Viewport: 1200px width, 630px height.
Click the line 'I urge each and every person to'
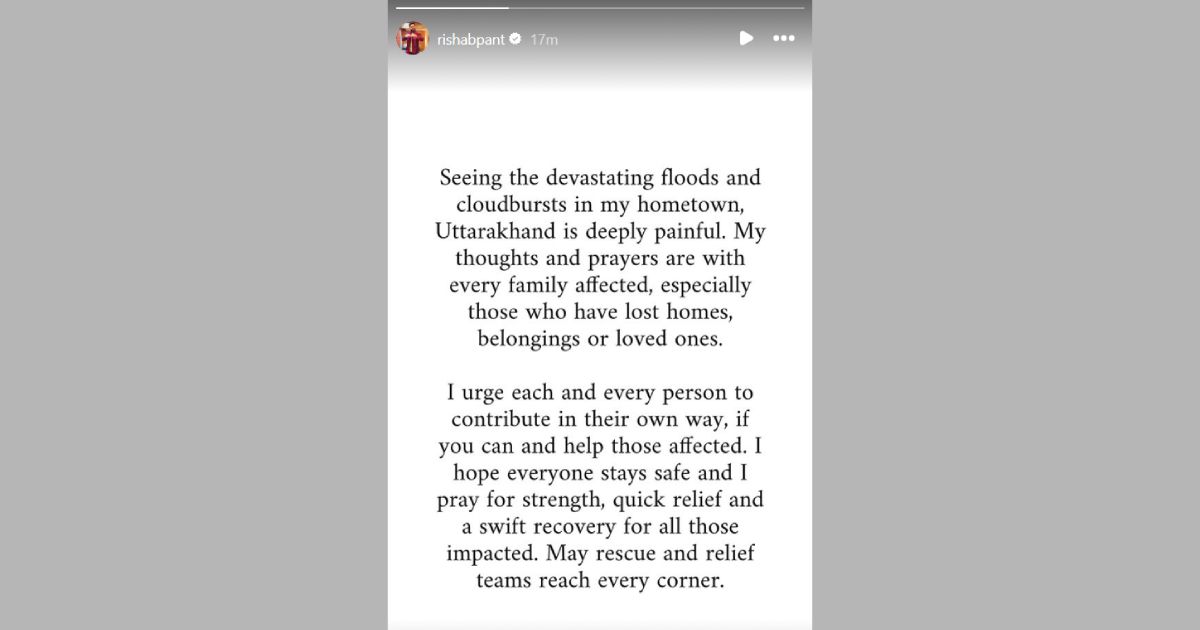(600, 393)
